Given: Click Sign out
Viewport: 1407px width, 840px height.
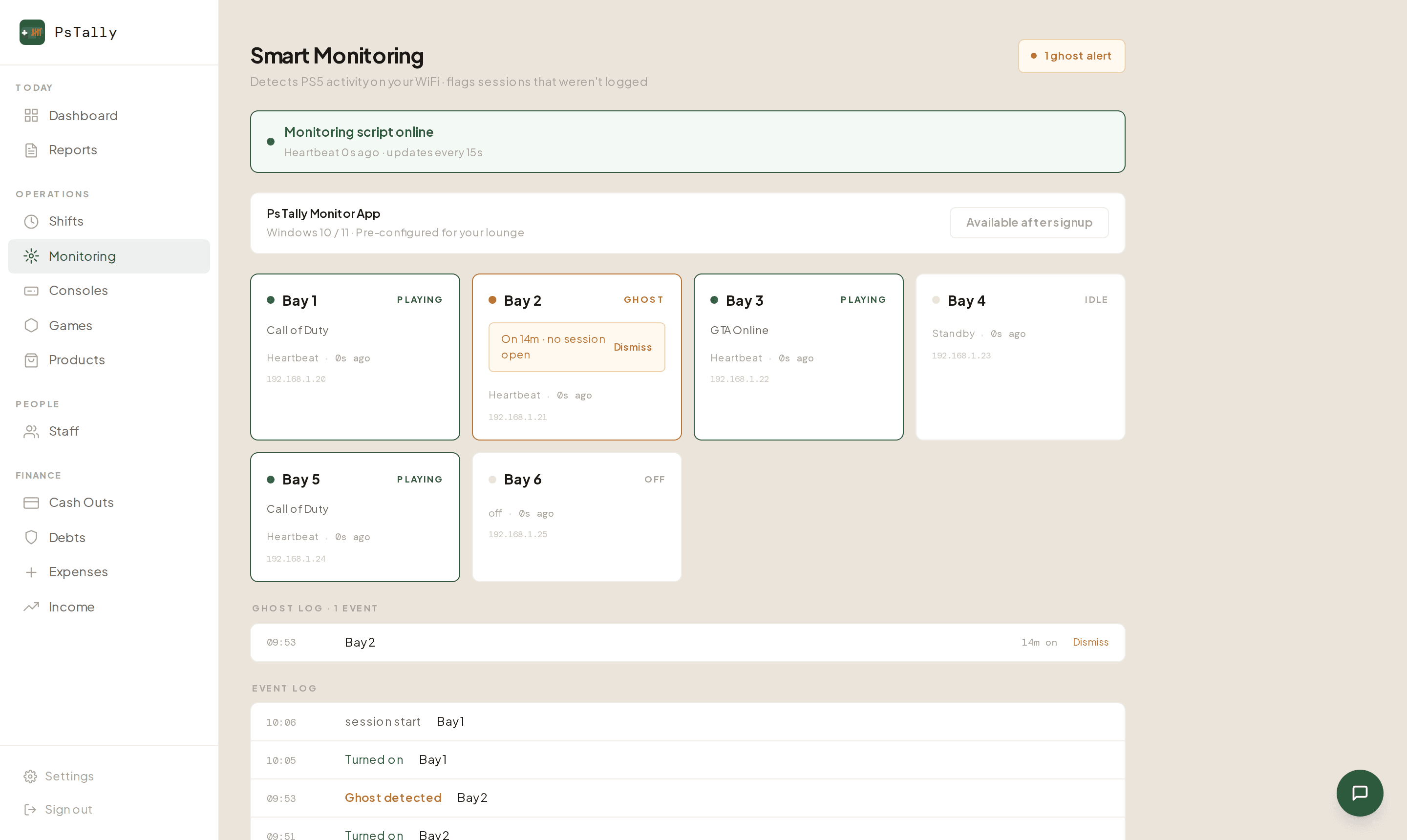Looking at the screenshot, I should point(109,809).
